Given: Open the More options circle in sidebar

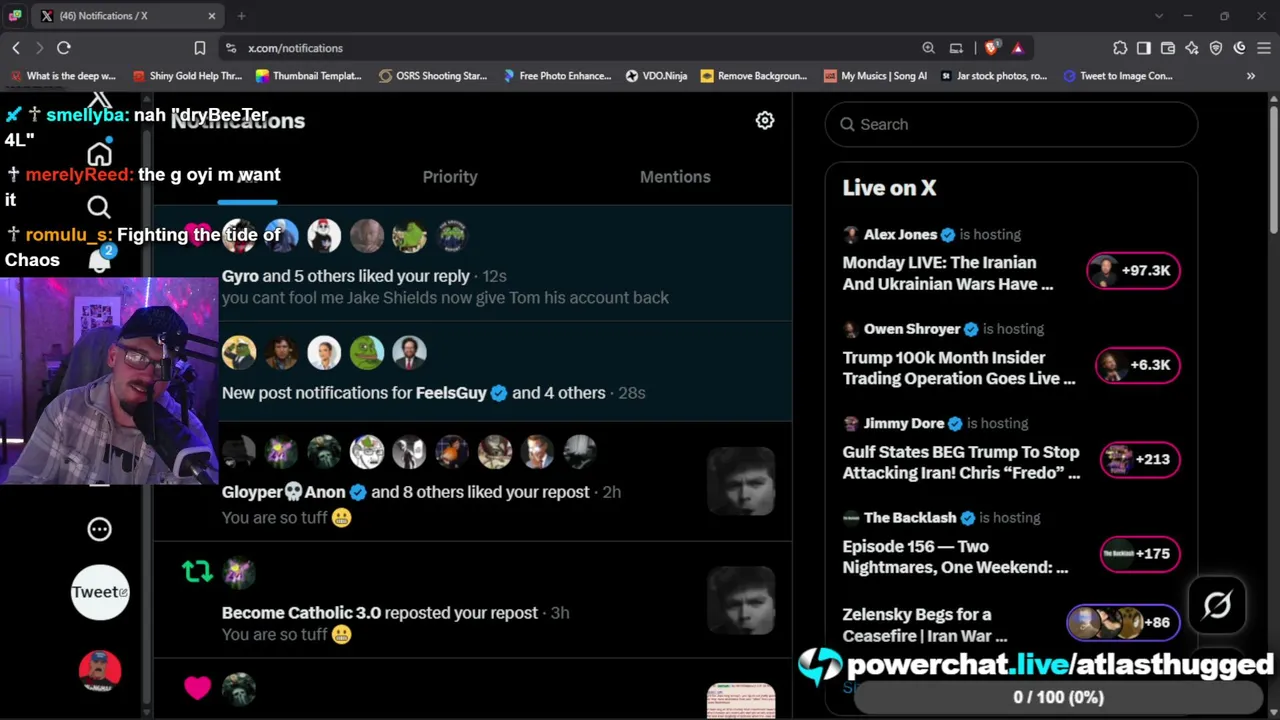Looking at the screenshot, I should click(99, 529).
